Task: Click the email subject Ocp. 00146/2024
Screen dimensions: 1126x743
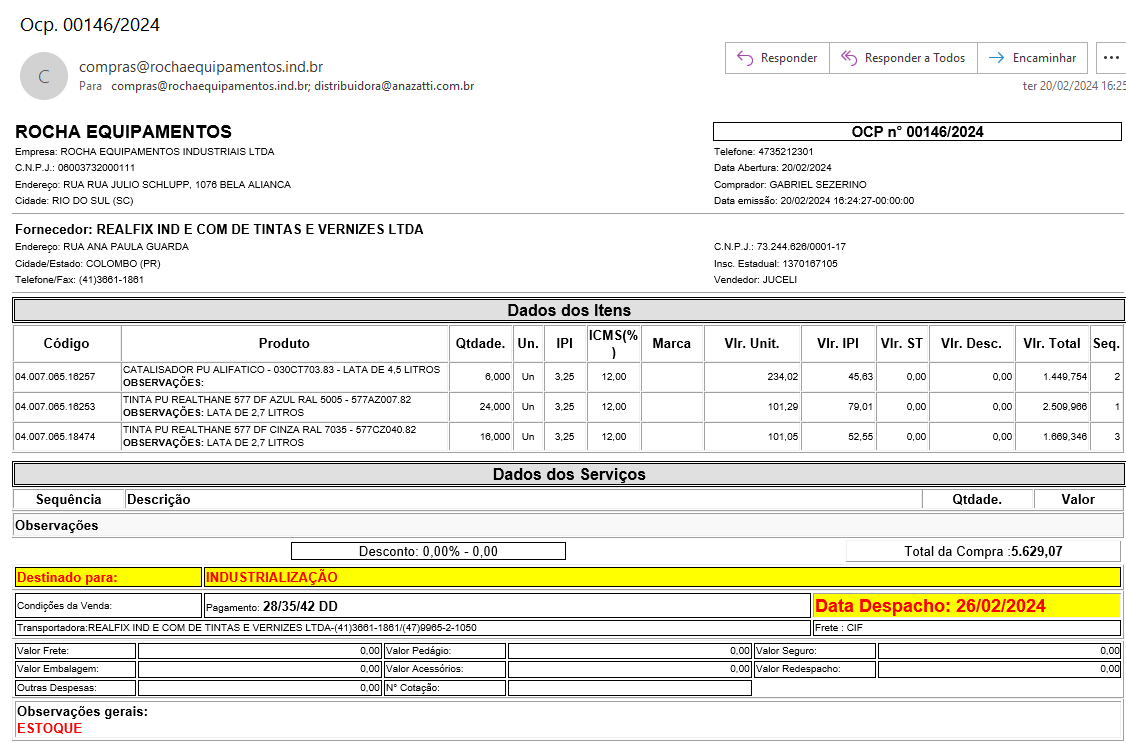Action: (90, 25)
